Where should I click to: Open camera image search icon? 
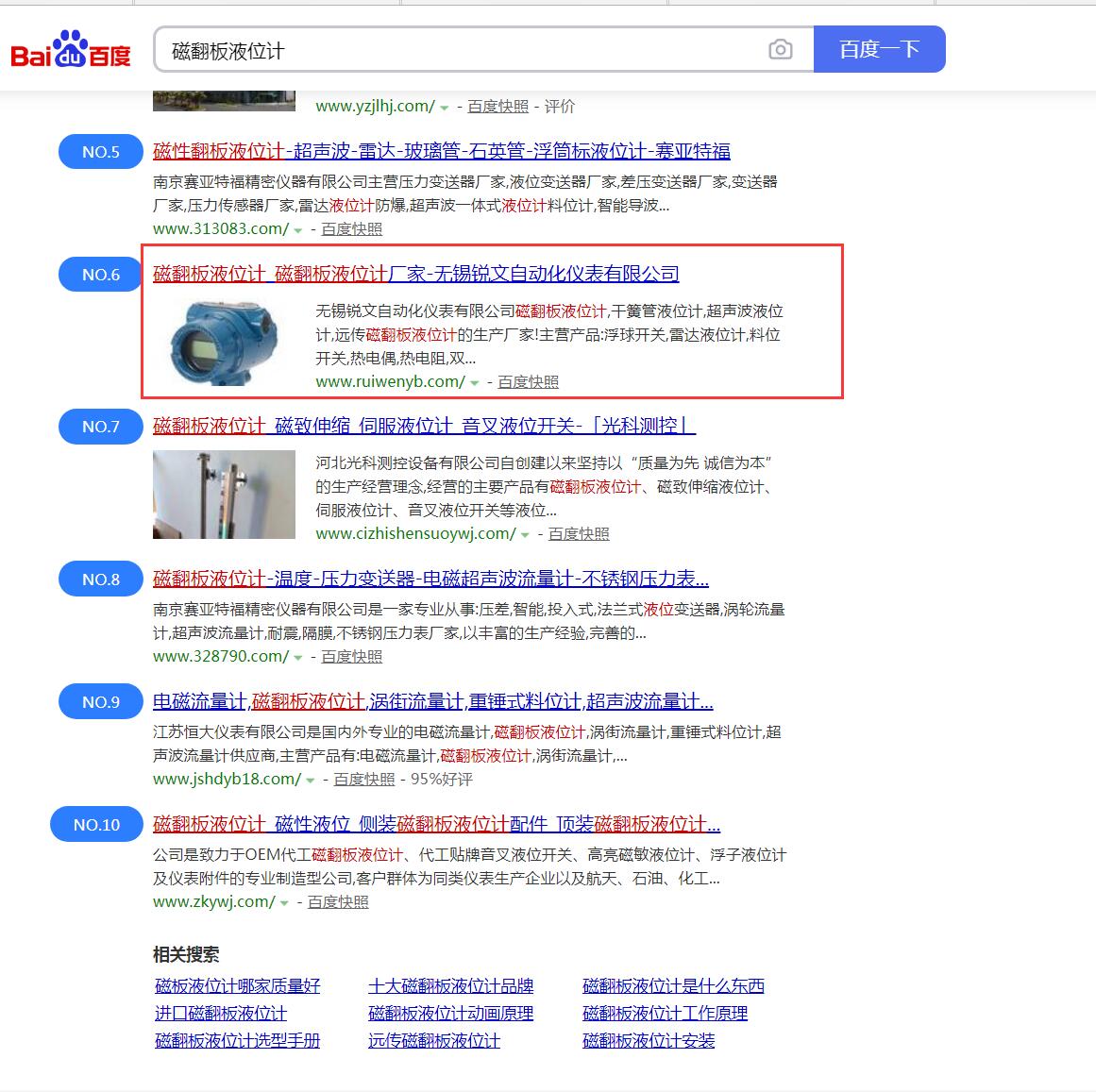780,50
